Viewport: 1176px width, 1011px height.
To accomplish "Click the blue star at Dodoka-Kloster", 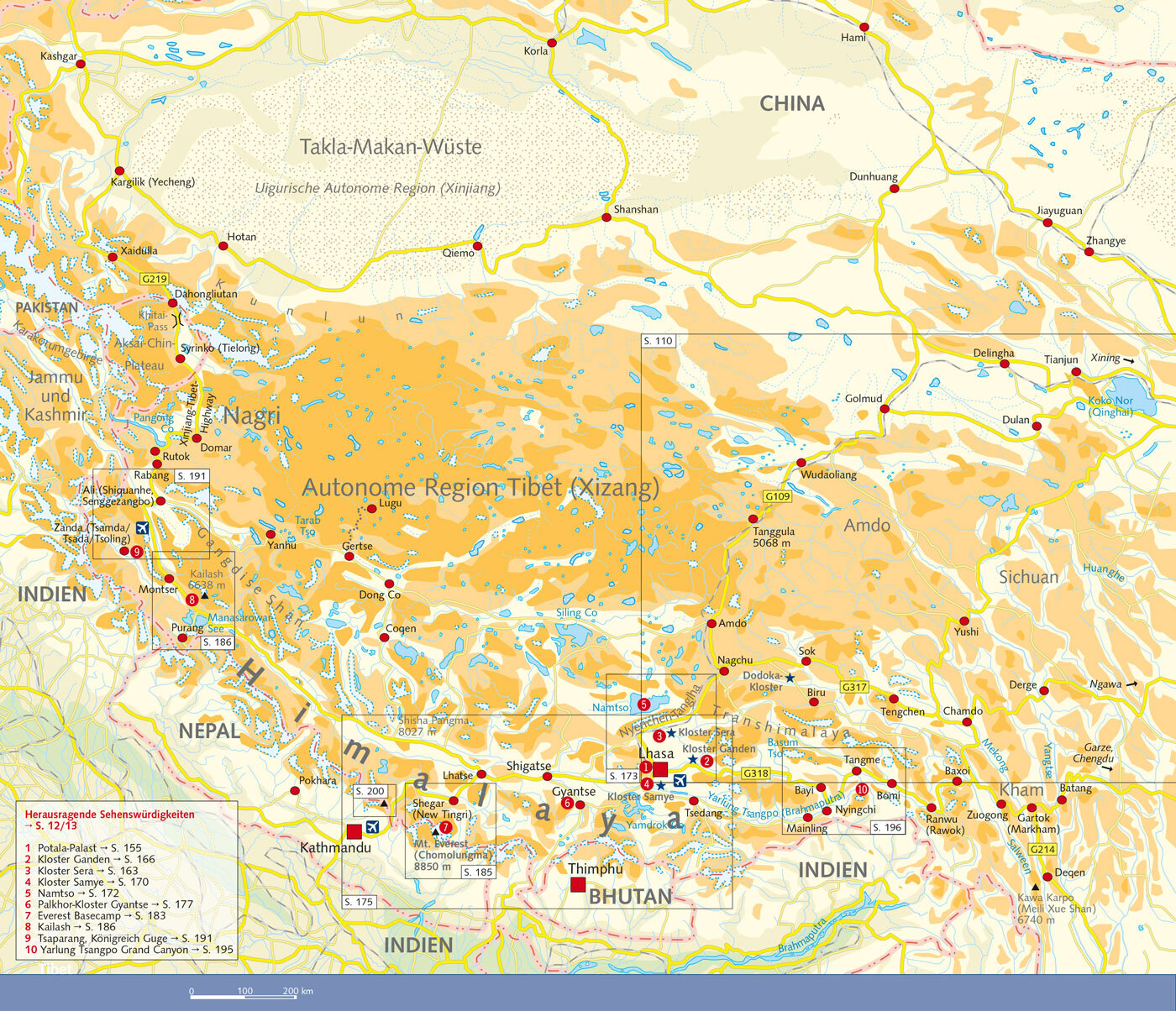I will point(790,677).
